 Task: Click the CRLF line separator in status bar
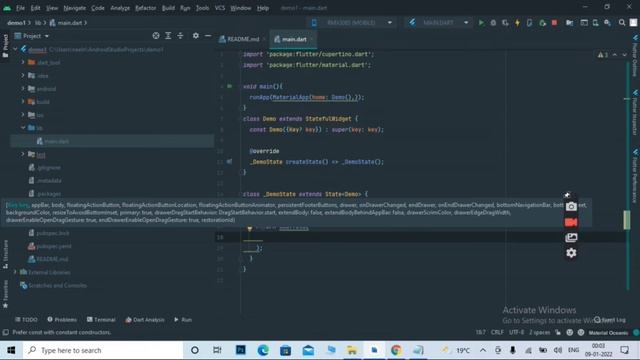(x=497, y=333)
